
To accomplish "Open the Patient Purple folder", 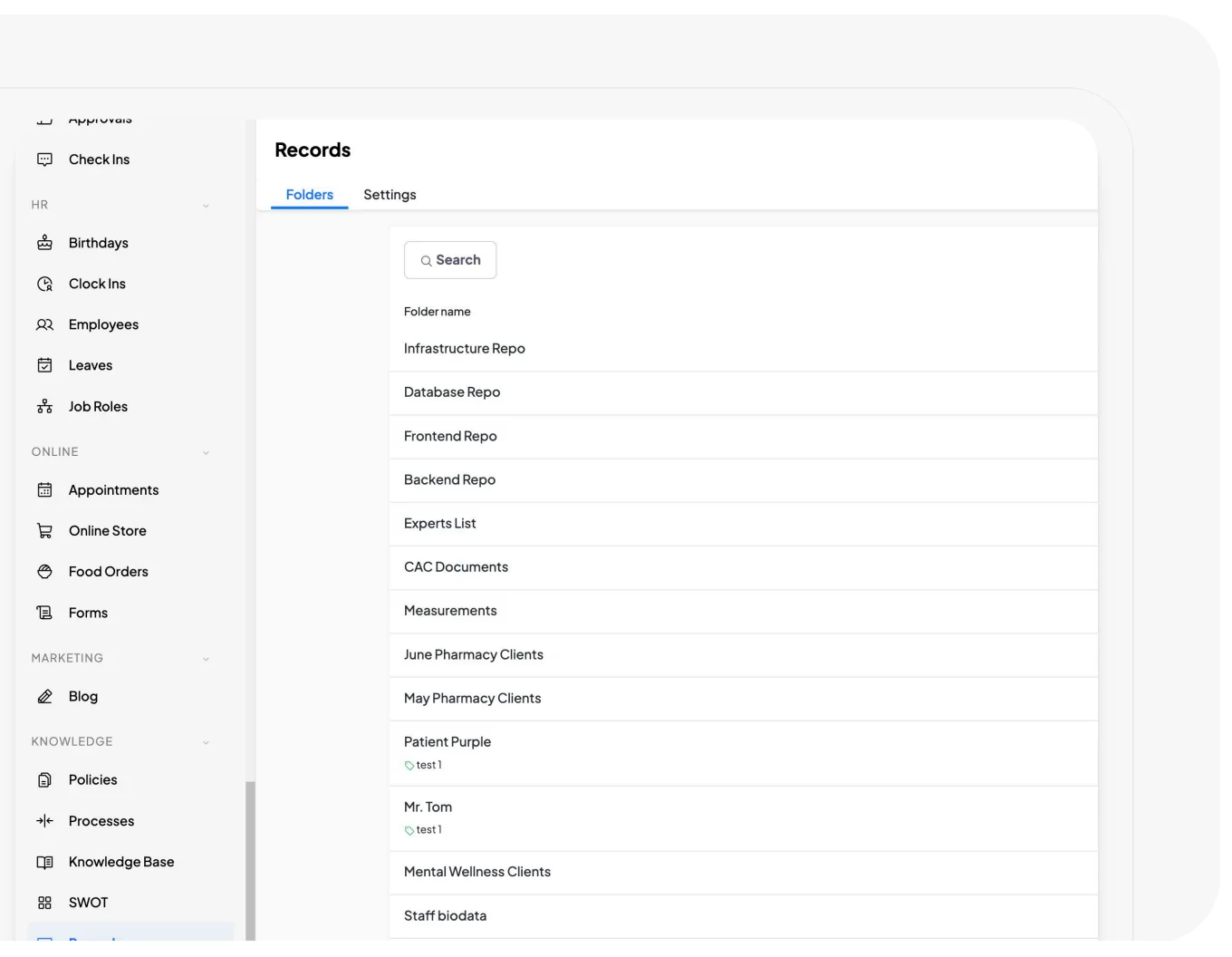I will [x=744, y=753].
